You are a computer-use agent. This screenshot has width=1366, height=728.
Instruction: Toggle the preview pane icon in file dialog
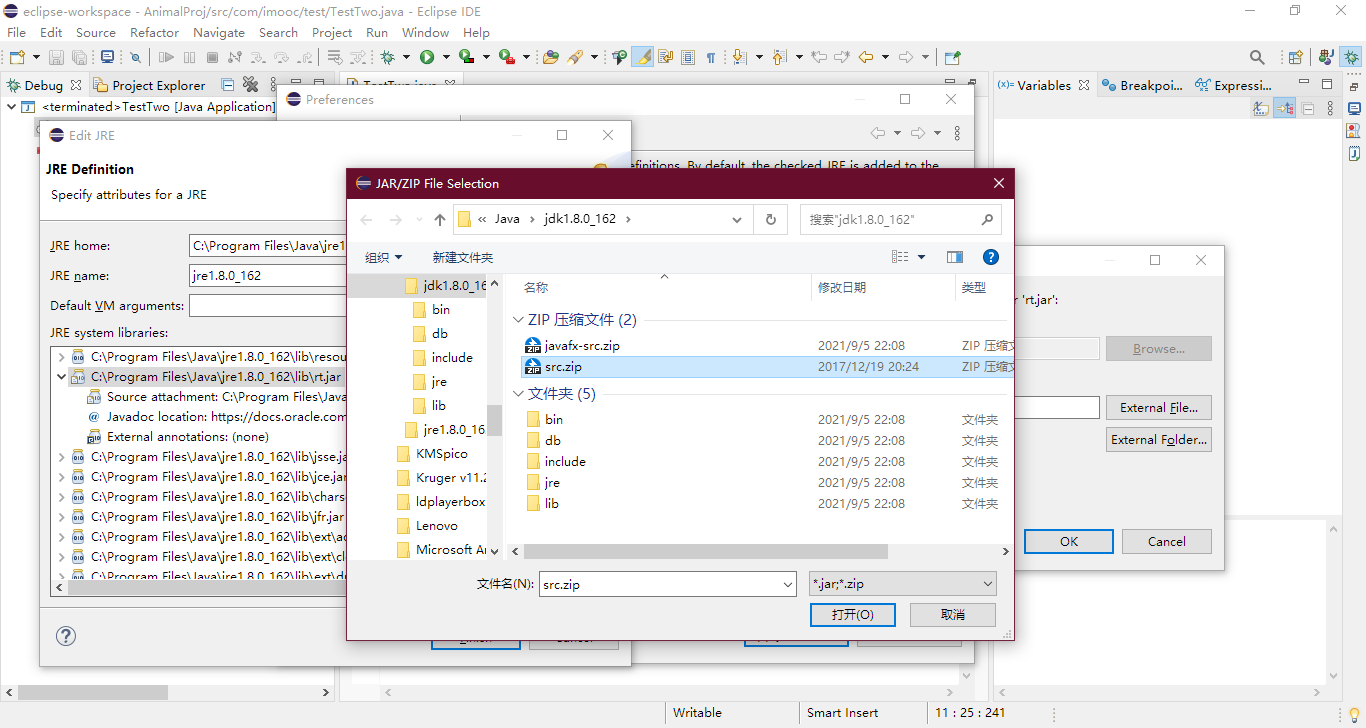(955, 257)
